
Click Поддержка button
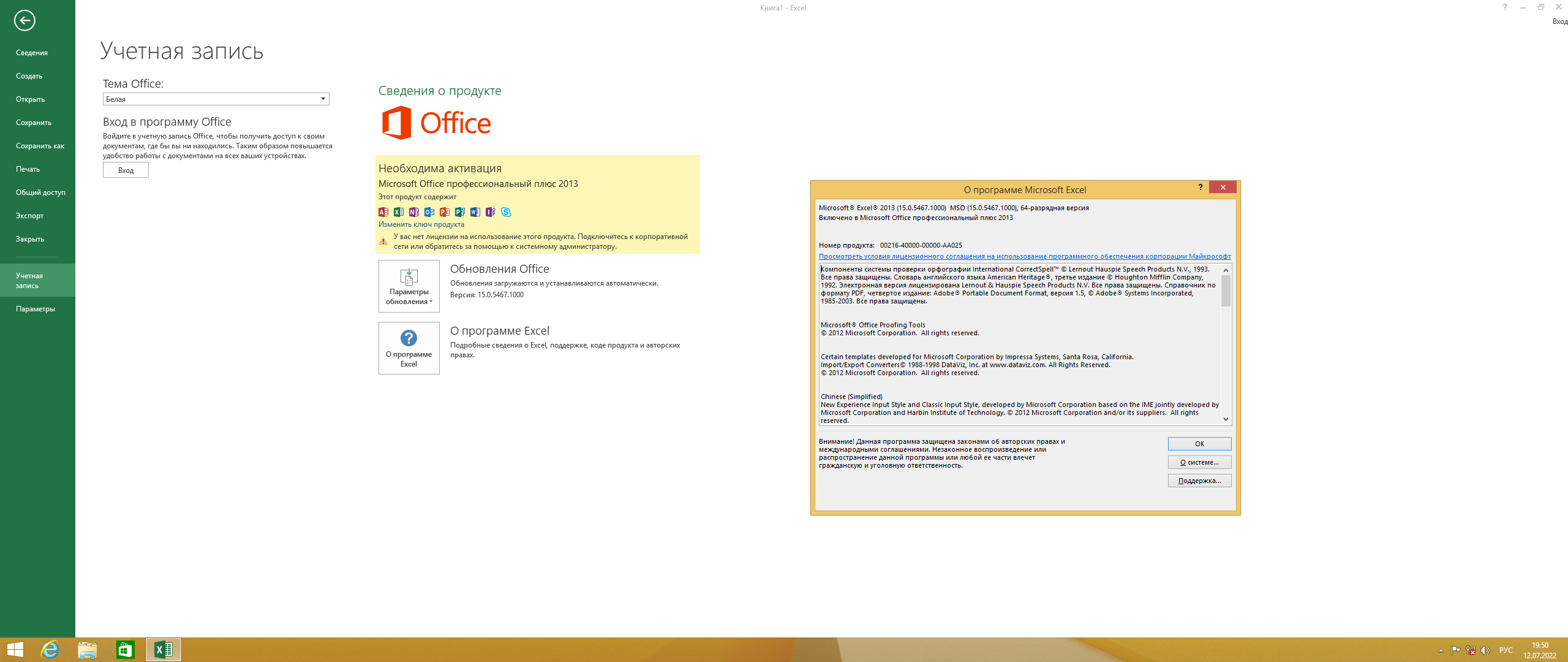[1199, 481]
